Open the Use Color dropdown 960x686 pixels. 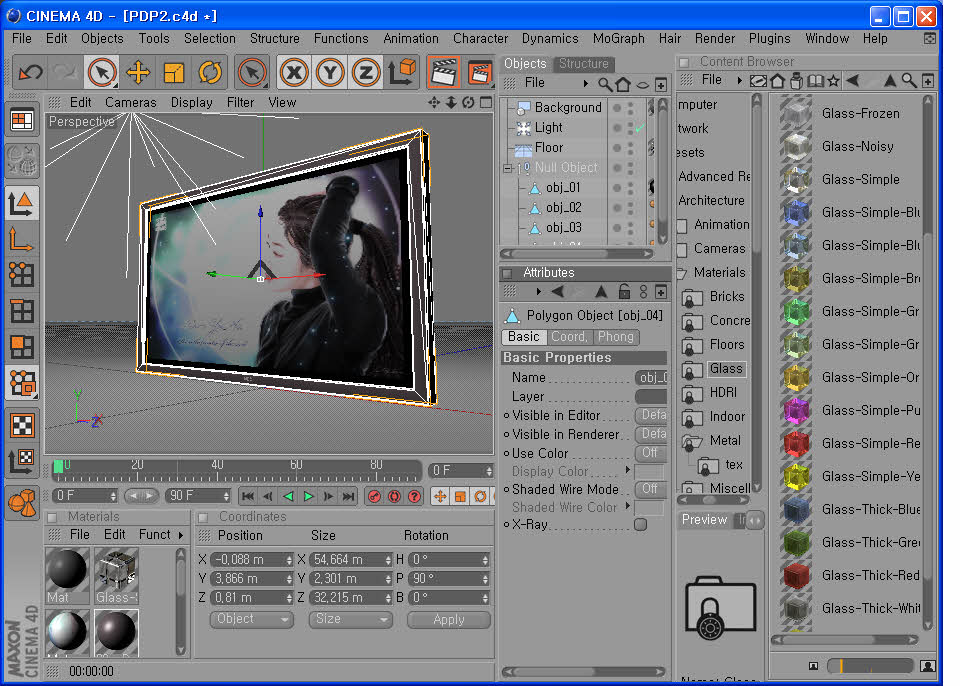point(651,453)
